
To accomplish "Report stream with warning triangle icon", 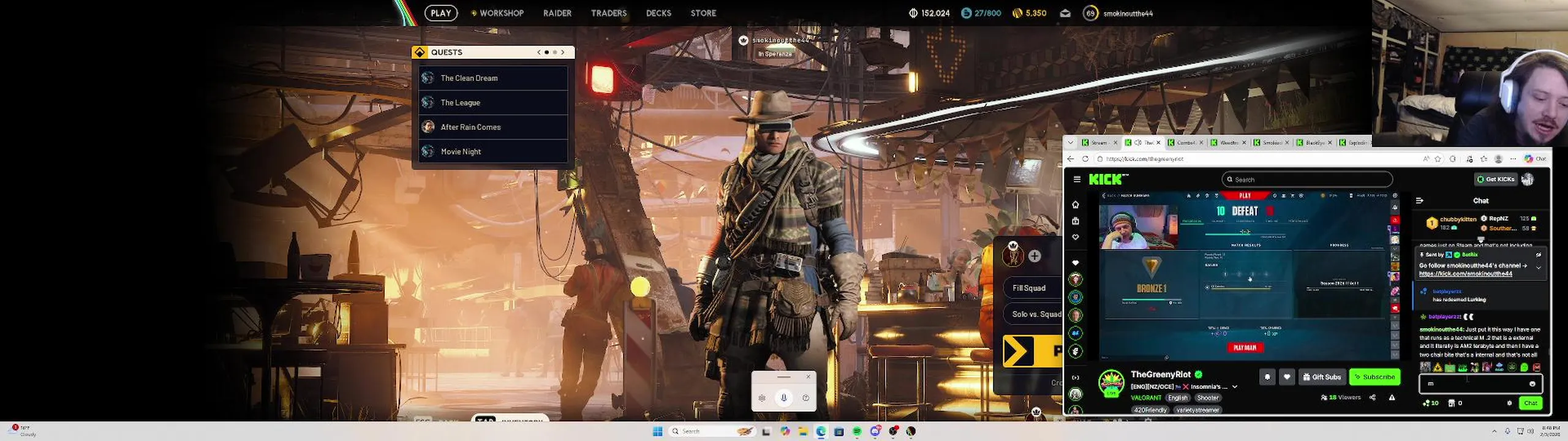I will (x=1392, y=398).
